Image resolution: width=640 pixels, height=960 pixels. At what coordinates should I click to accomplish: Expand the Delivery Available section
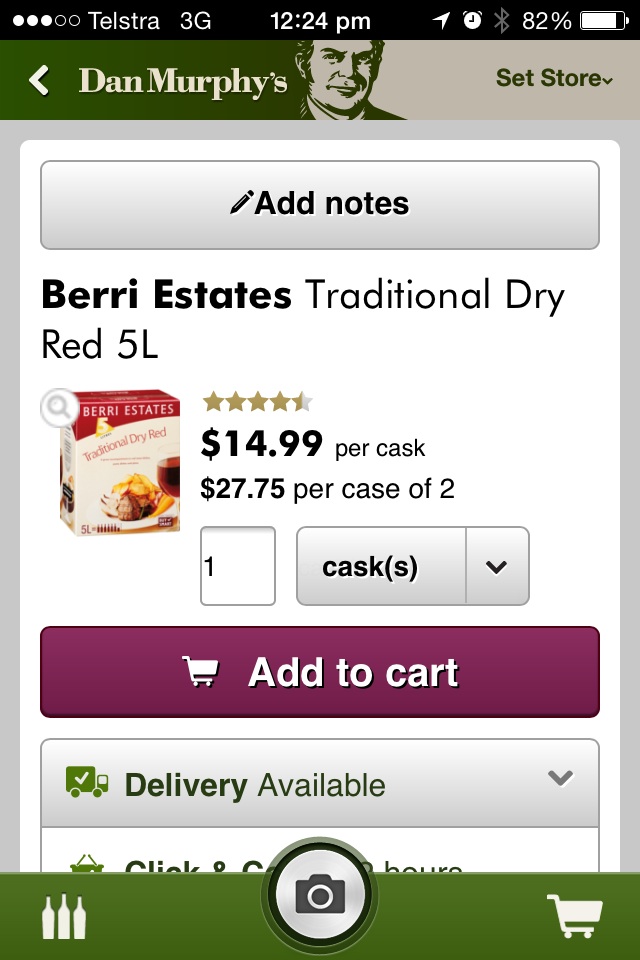[x=320, y=784]
